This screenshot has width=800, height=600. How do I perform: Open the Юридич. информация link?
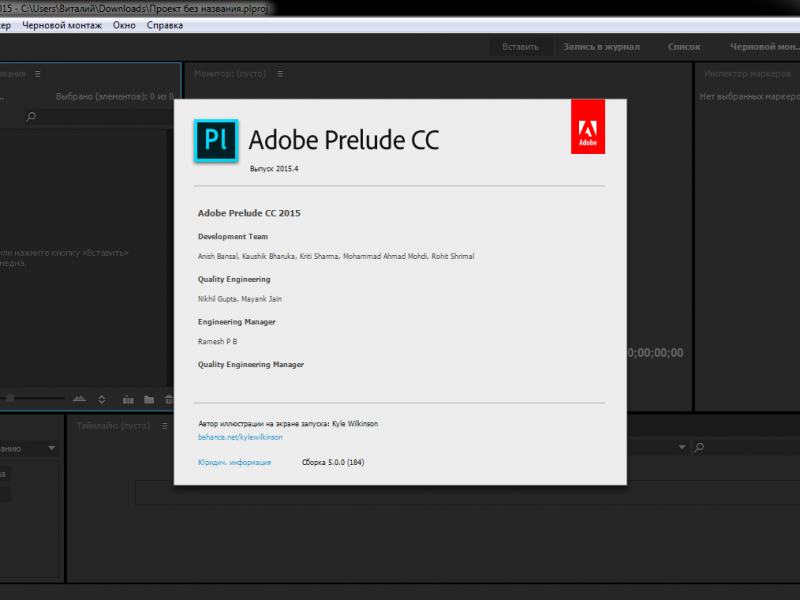pyautogui.click(x=235, y=463)
